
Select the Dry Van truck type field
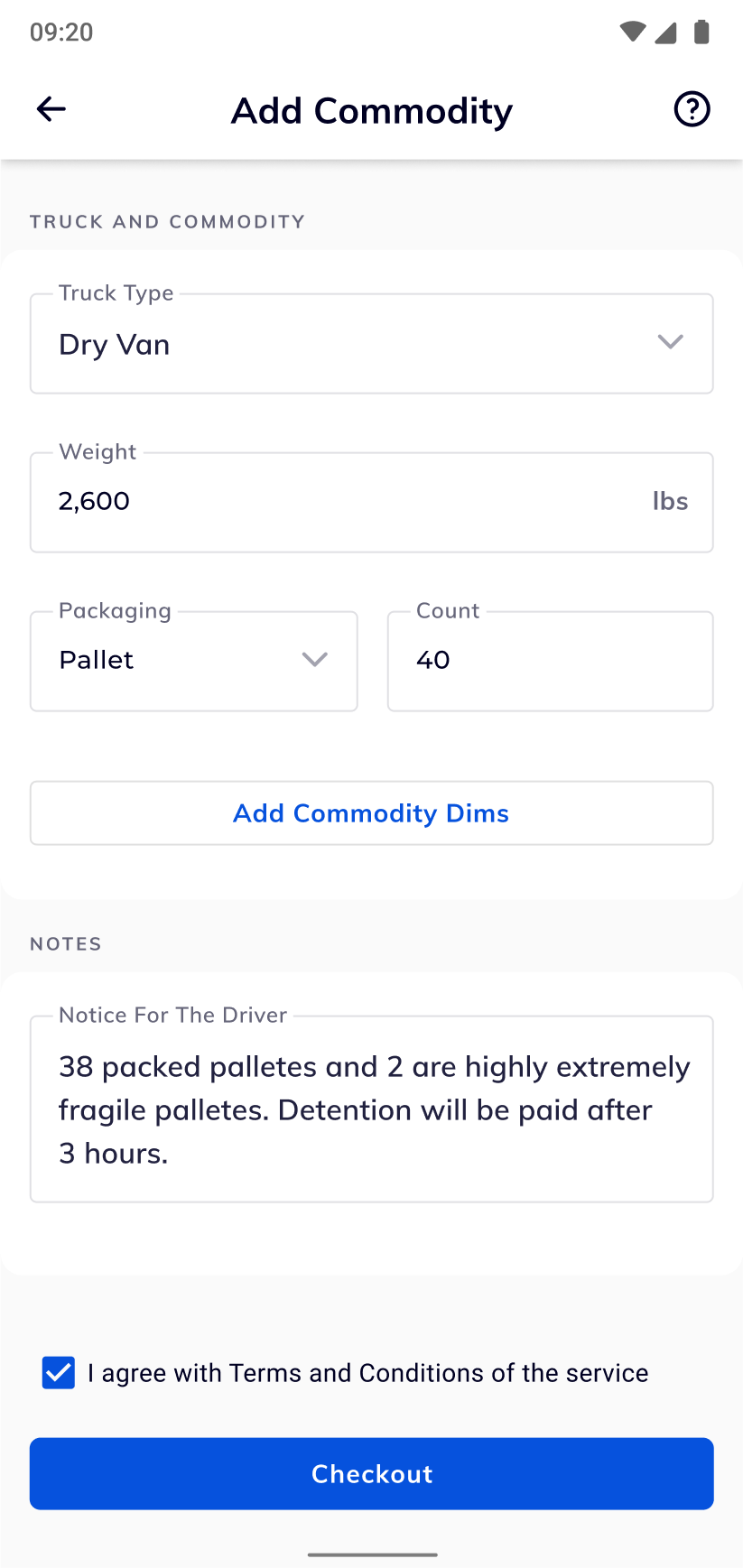pyautogui.click(x=343, y=344)
